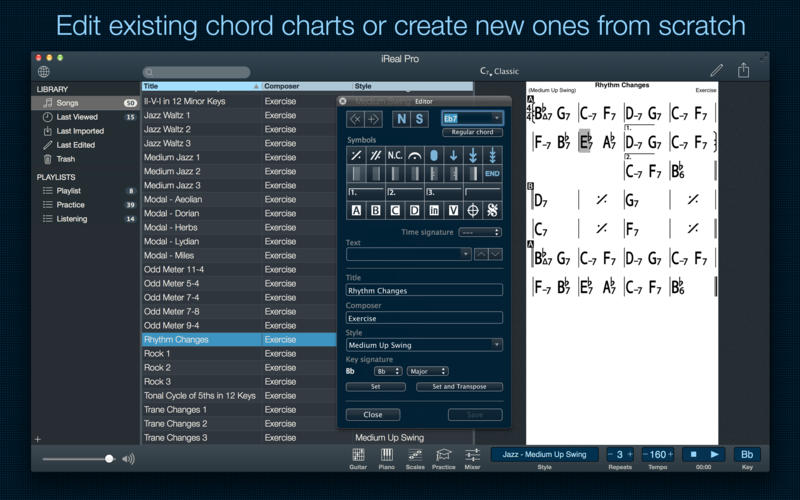Insert the N.C. no-chord symbol
This screenshot has width=800, height=500.
(395, 155)
